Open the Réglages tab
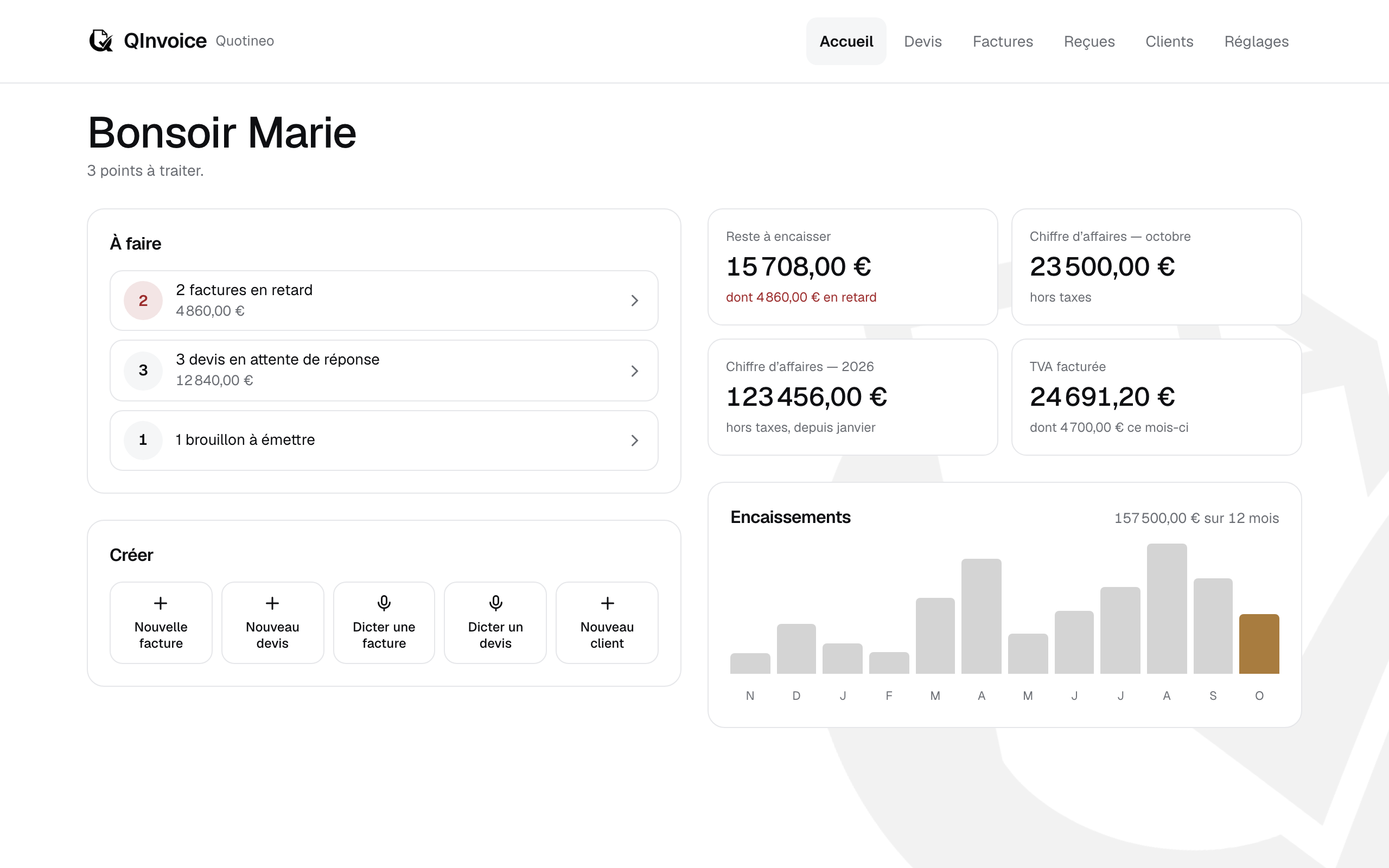The width and height of the screenshot is (1389, 868). [1257, 41]
